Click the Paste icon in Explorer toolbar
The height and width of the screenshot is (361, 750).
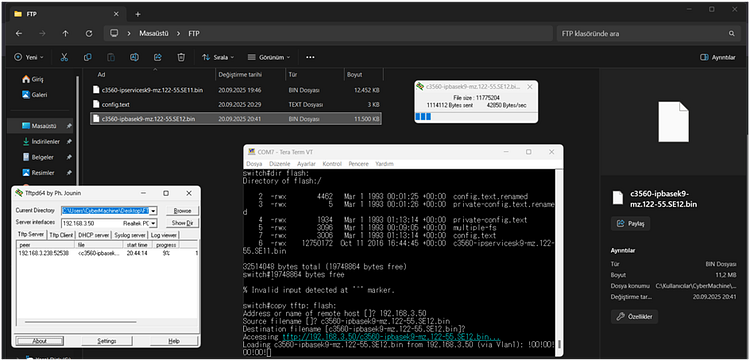[x=111, y=57]
